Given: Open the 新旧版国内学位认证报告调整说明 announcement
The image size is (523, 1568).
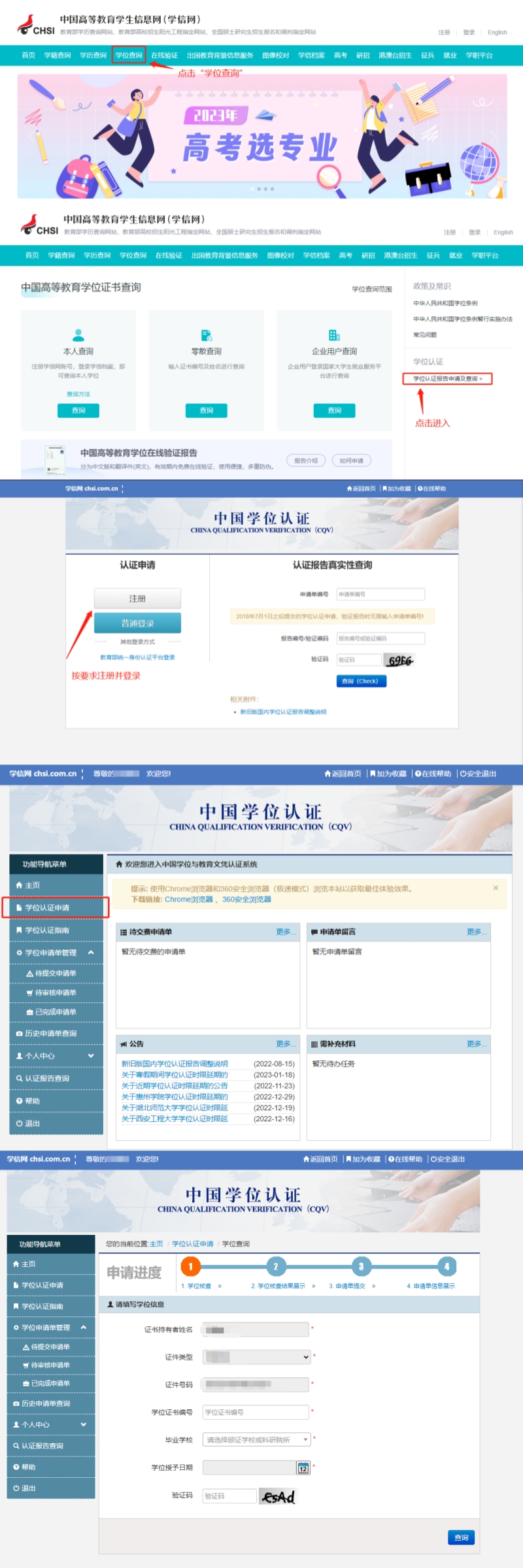Looking at the screenshot, I should pyautogui.click(x=175, y=1064).
